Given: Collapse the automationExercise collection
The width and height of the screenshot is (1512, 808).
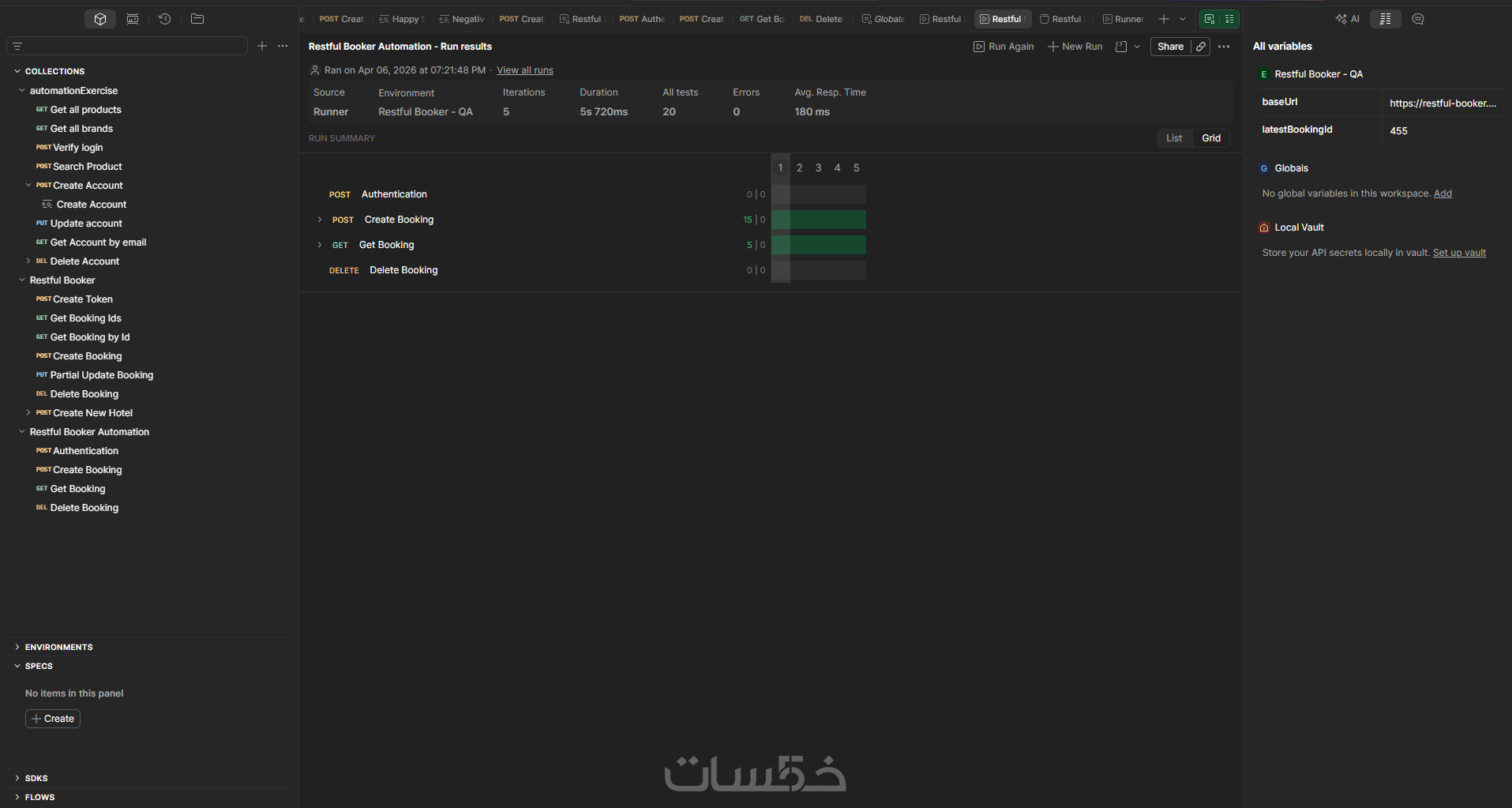Looking at the screenshot, I should (22, 91).
